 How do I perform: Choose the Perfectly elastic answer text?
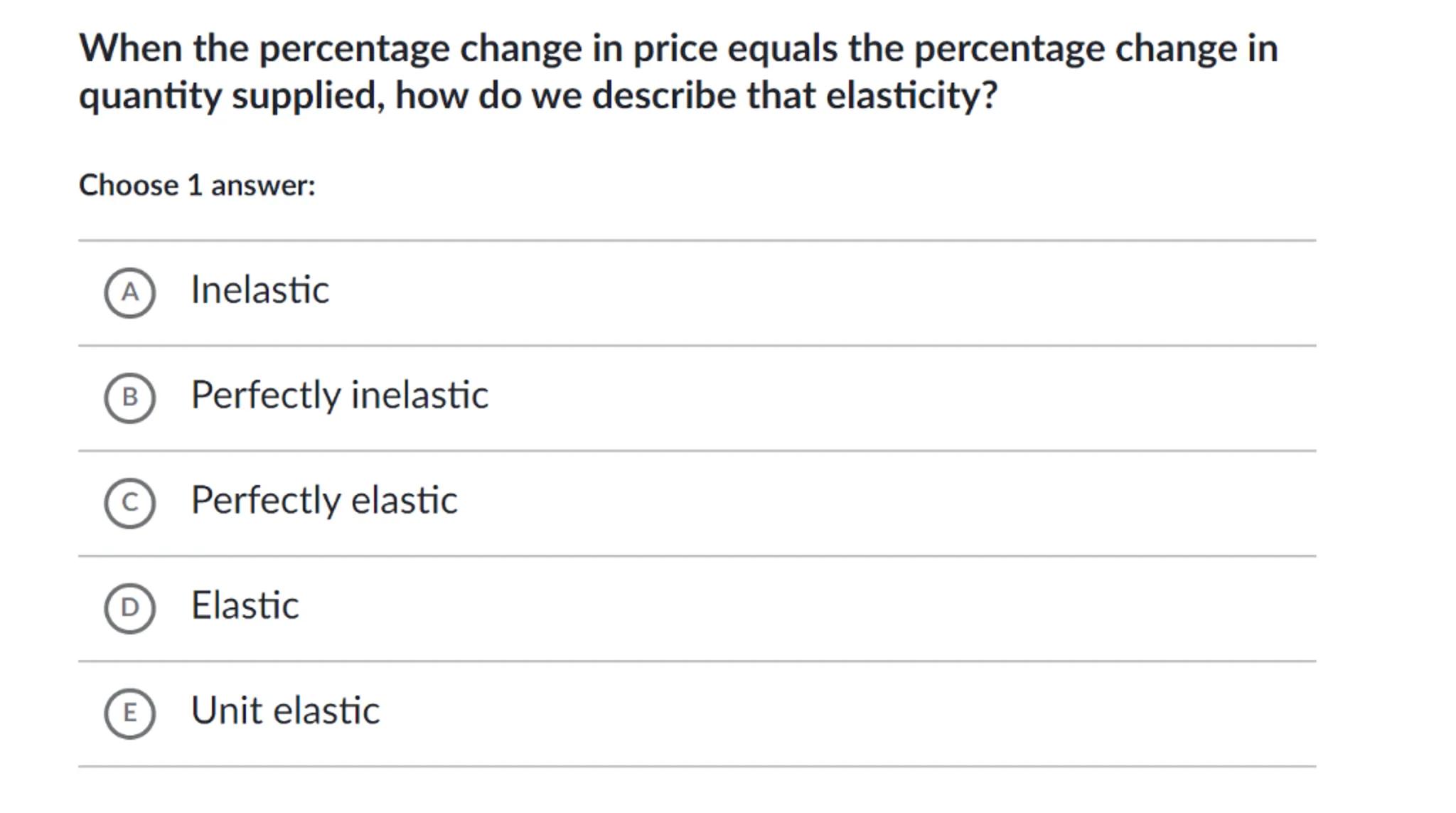(323, 500)
